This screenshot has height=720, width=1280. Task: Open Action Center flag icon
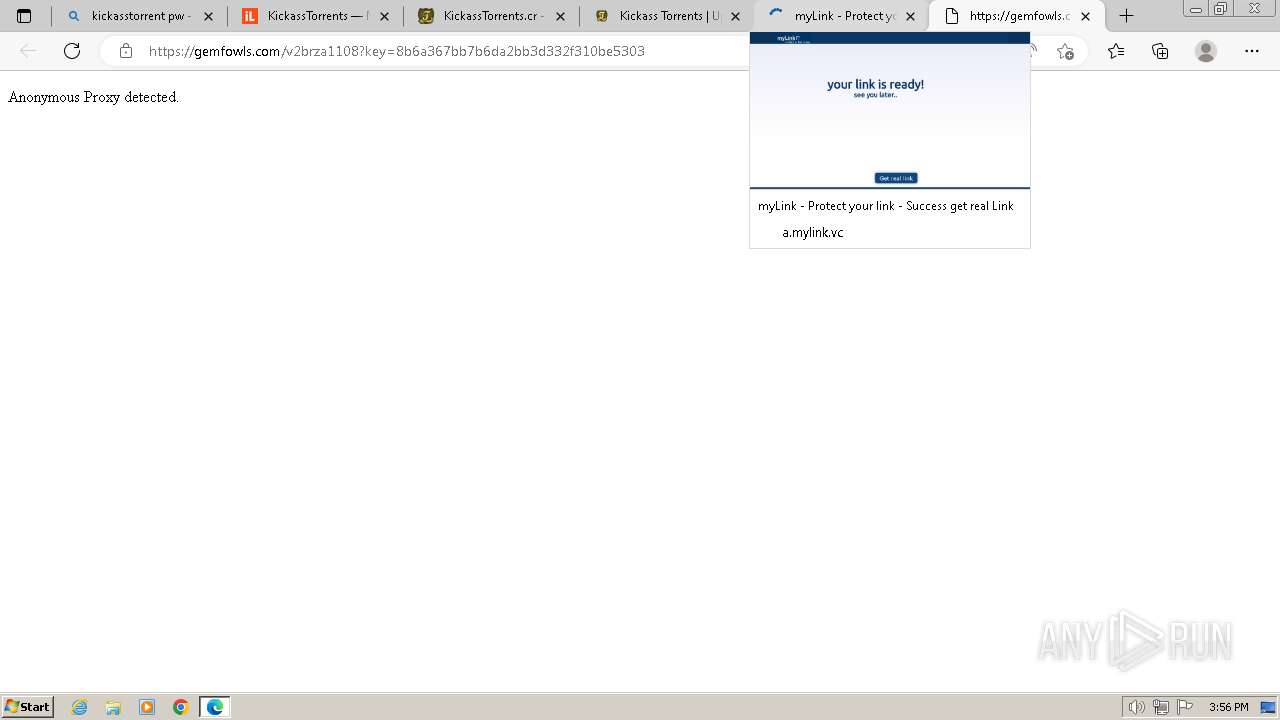click(x=1185, y=707)
